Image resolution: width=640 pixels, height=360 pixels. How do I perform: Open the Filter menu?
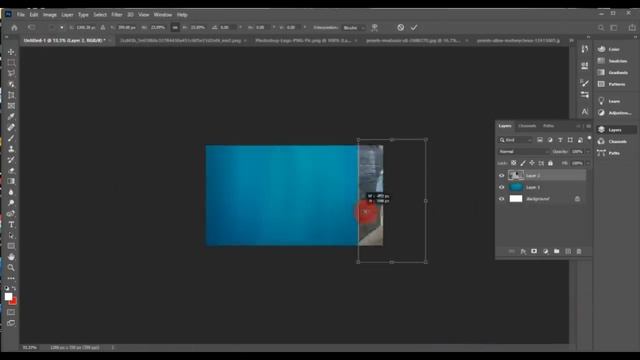click(117, 15)
